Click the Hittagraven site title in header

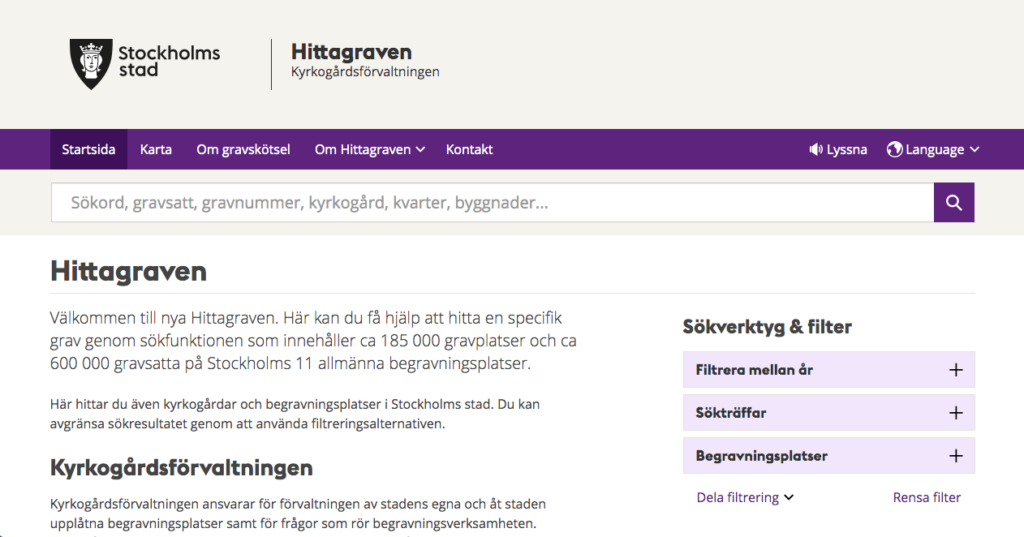tap(351, 52)
